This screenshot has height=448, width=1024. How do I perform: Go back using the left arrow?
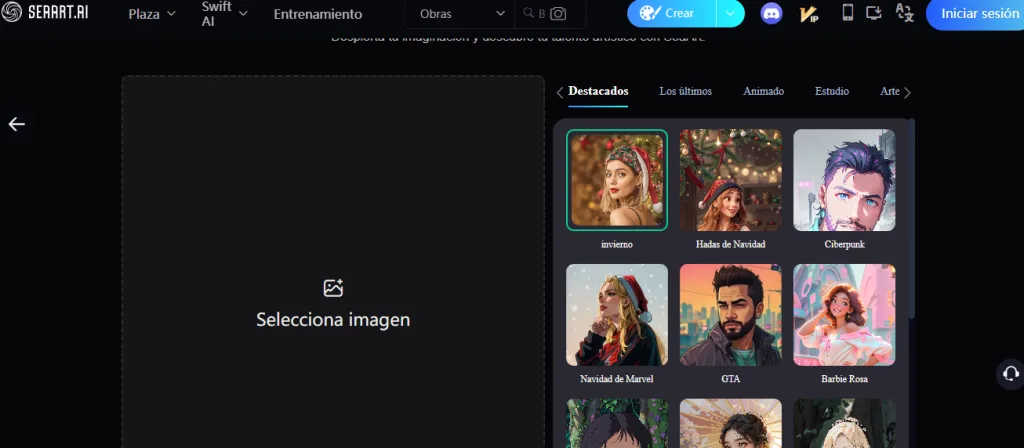[16, 124]
